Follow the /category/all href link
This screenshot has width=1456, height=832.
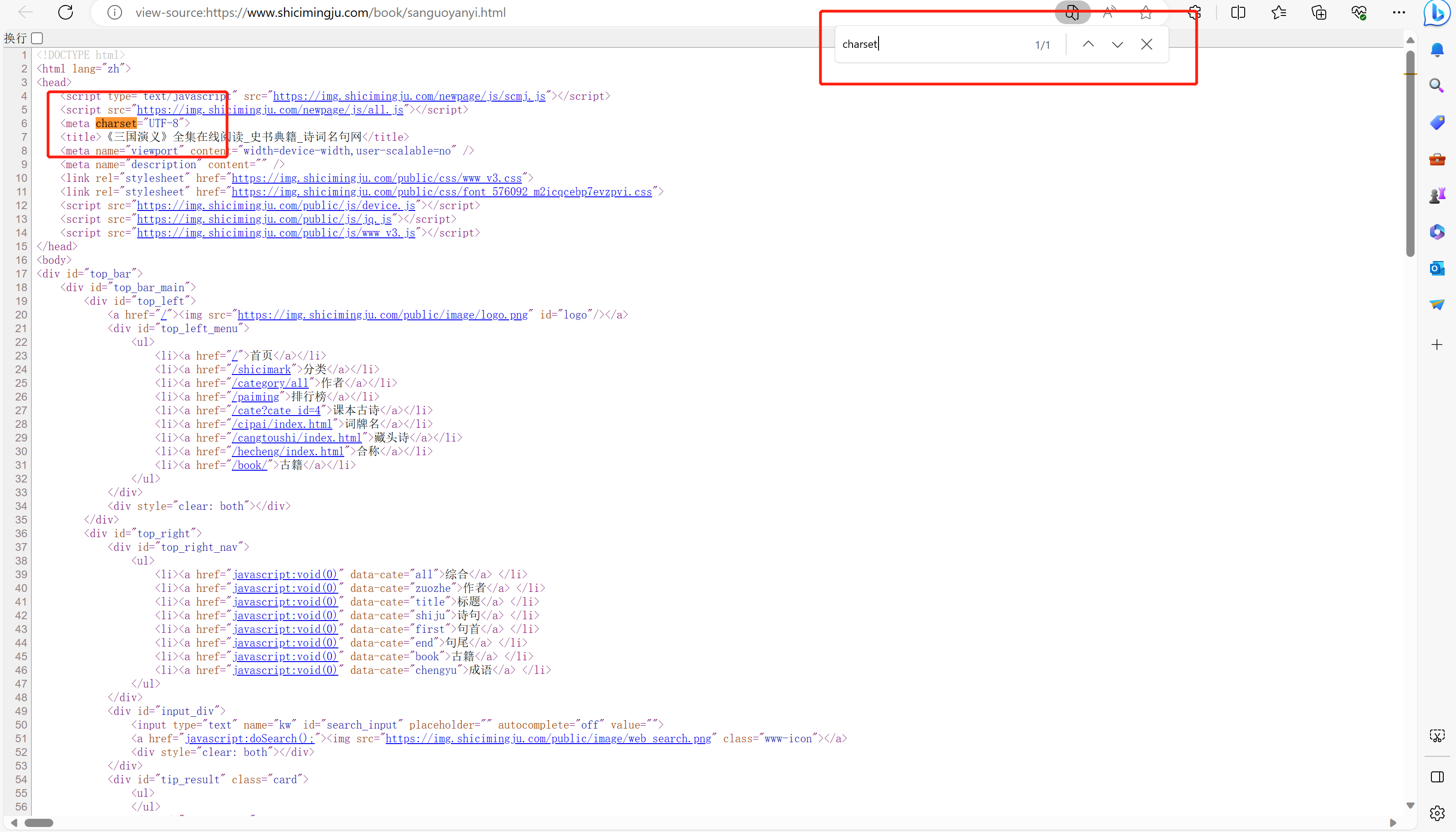coord(270,384)
